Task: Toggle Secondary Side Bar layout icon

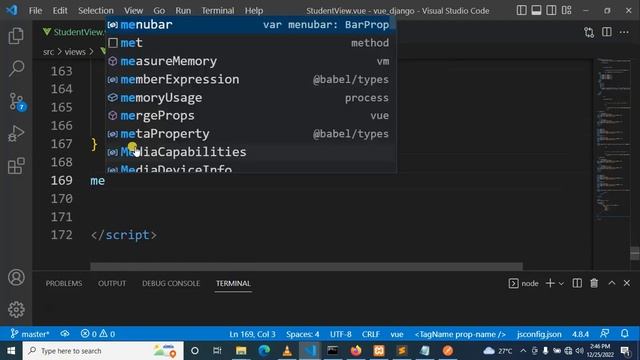Action: click(x=551, y=11)
